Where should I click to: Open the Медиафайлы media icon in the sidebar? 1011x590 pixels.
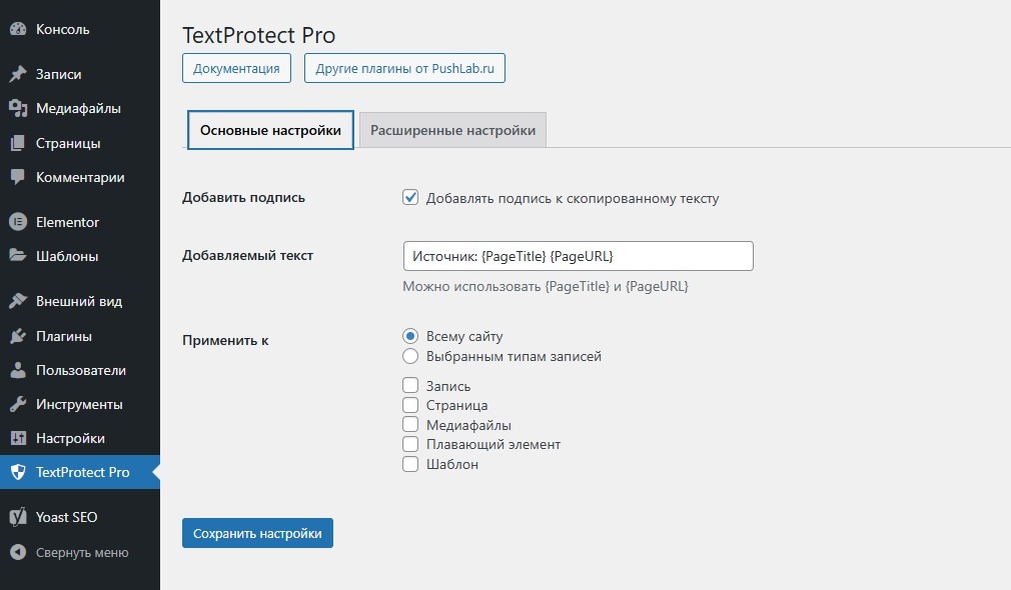(x=17, y=109)
